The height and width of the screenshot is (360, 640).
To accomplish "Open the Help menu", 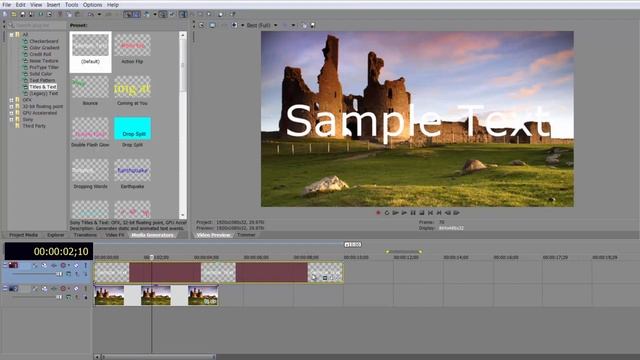I will [113, 5].
